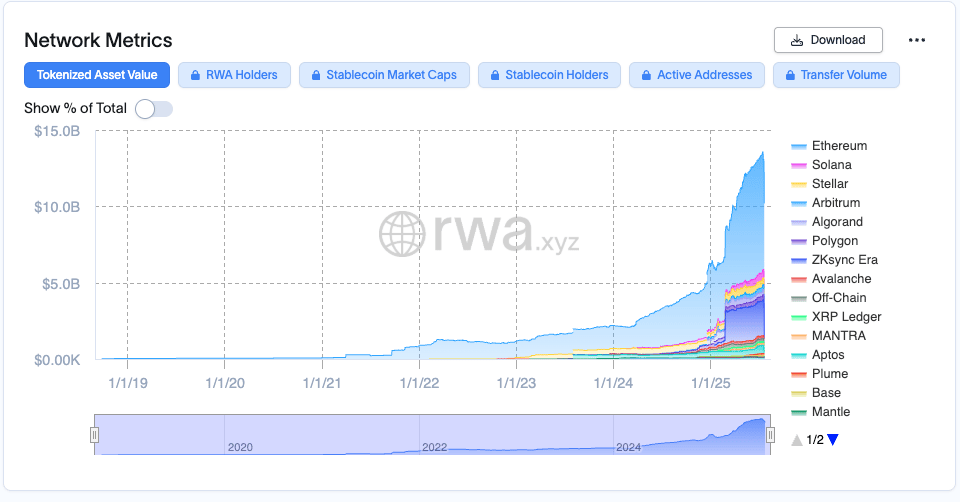
Task: Click Algorand legend label
Action: (x=837, y=222)
